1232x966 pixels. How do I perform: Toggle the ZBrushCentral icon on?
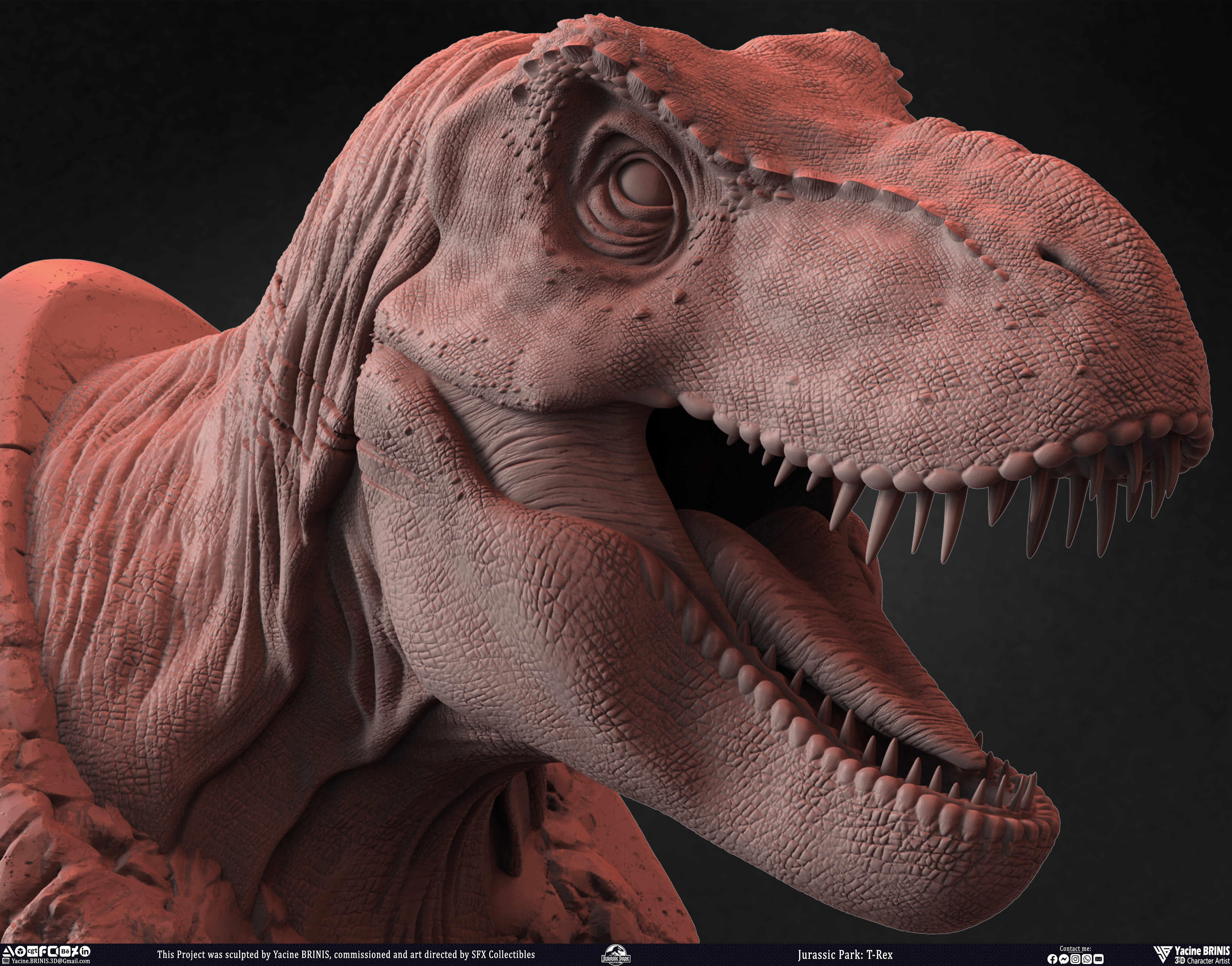click(x=75, y=952)
